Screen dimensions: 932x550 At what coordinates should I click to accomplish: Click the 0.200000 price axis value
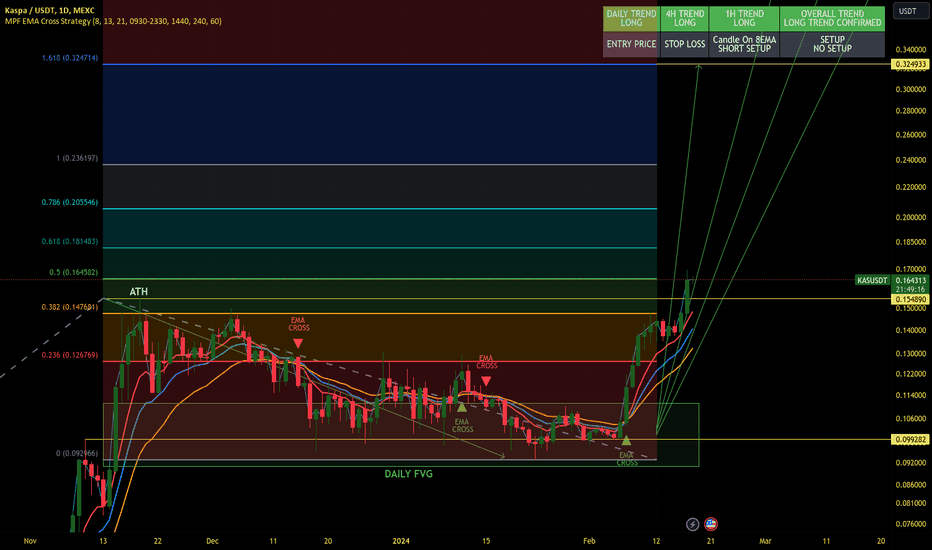[x=911, y=217]
